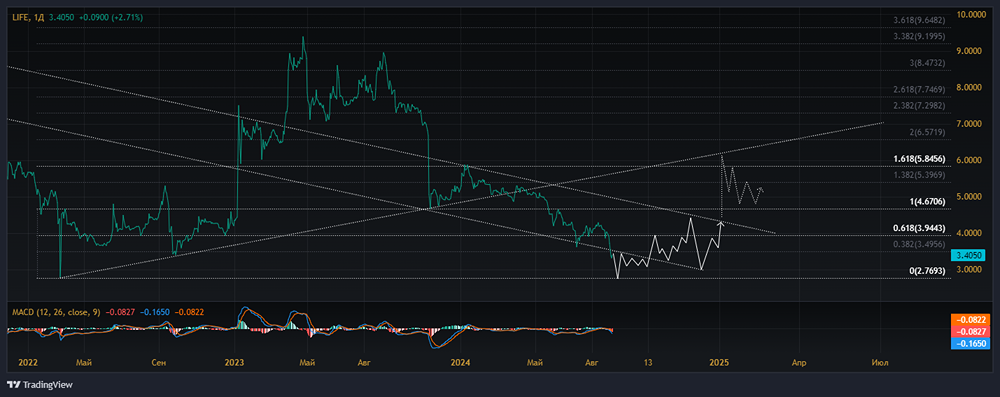Select the Fibonacci level label 3.382(9.1995)
This screenshot has width=1000, height=397.
click(x=919, y=36)
